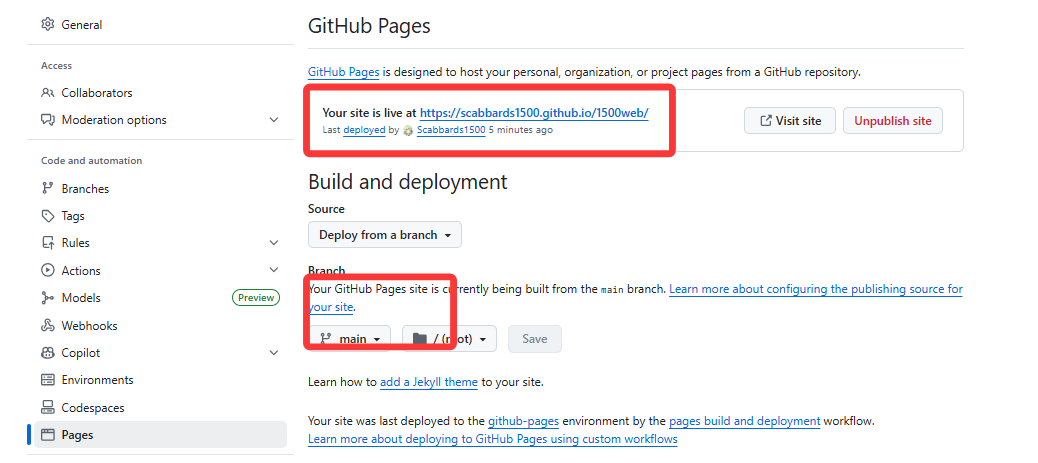Open the Deploy from a branch dropdown
Viewport: 1038px width, 463px height.
(385, 234)
